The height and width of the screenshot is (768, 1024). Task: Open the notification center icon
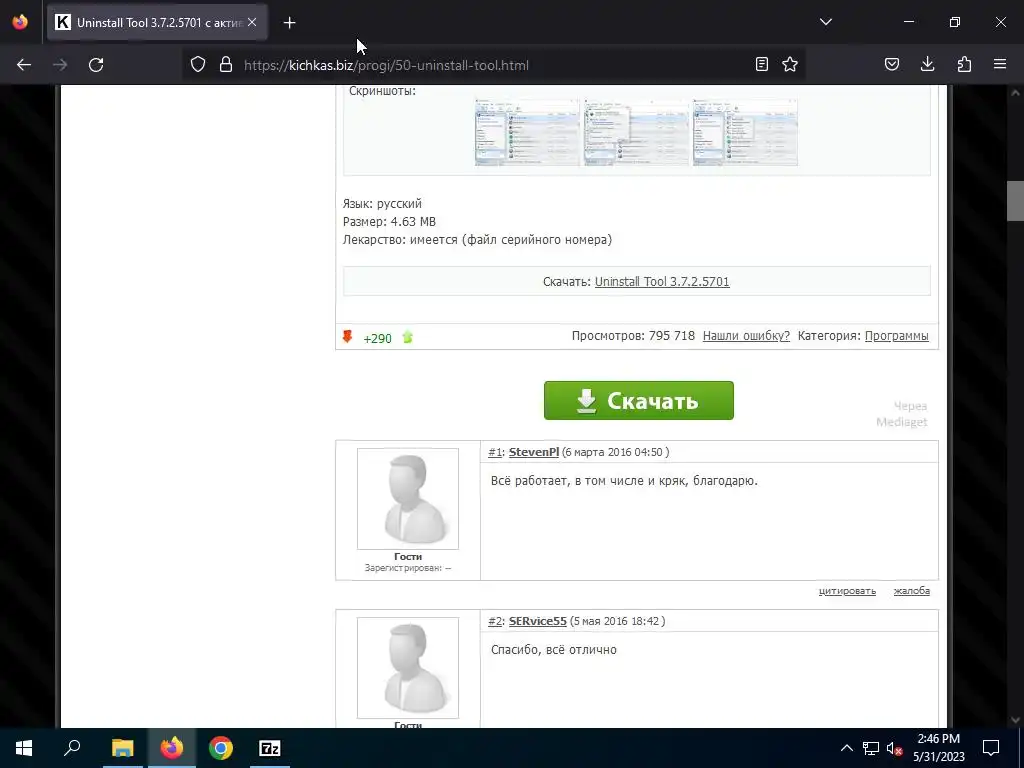pyautogui.click(x=991, y=748)
